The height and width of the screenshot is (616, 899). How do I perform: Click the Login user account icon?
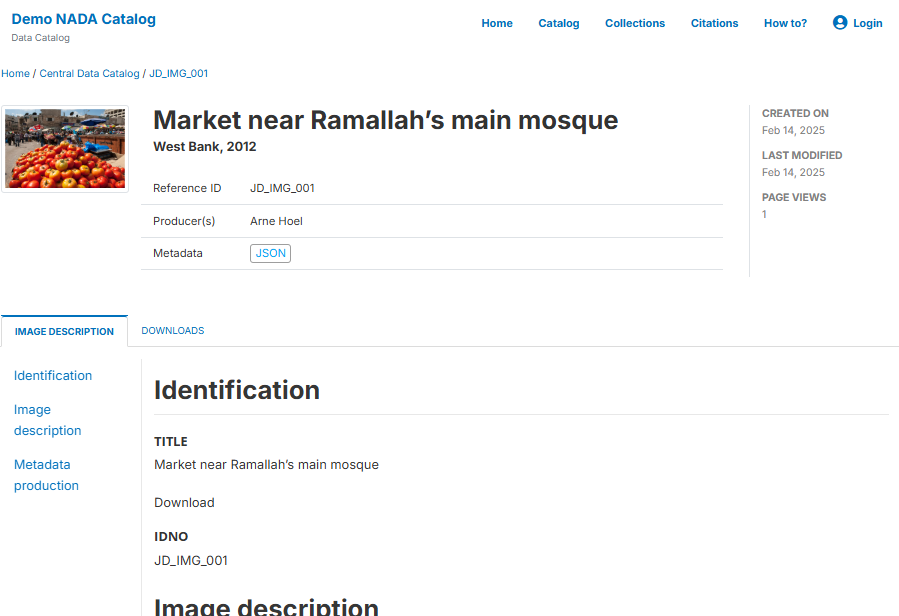coord(840,23)
